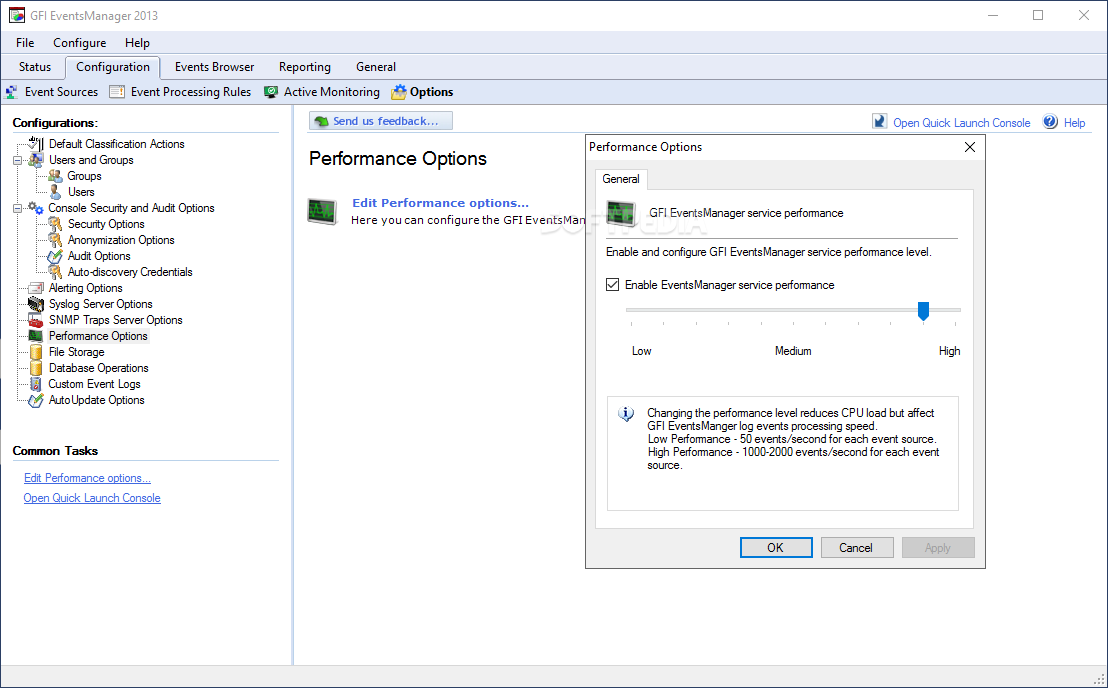Click the Alerting Options icon

click(35, 288)
